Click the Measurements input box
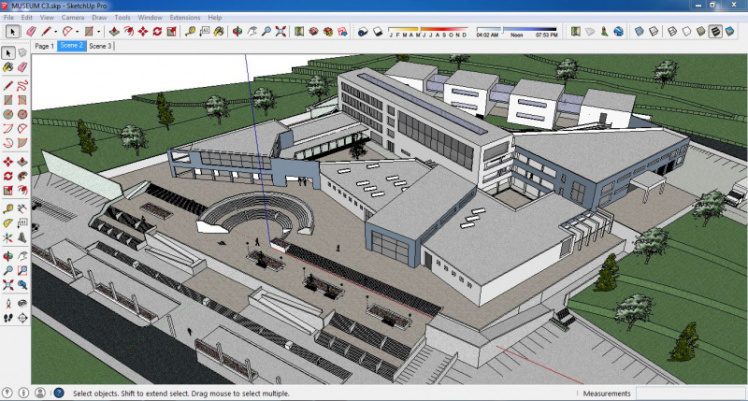The height and width of the screenshot is (401, 748). [x=690, y=393]
